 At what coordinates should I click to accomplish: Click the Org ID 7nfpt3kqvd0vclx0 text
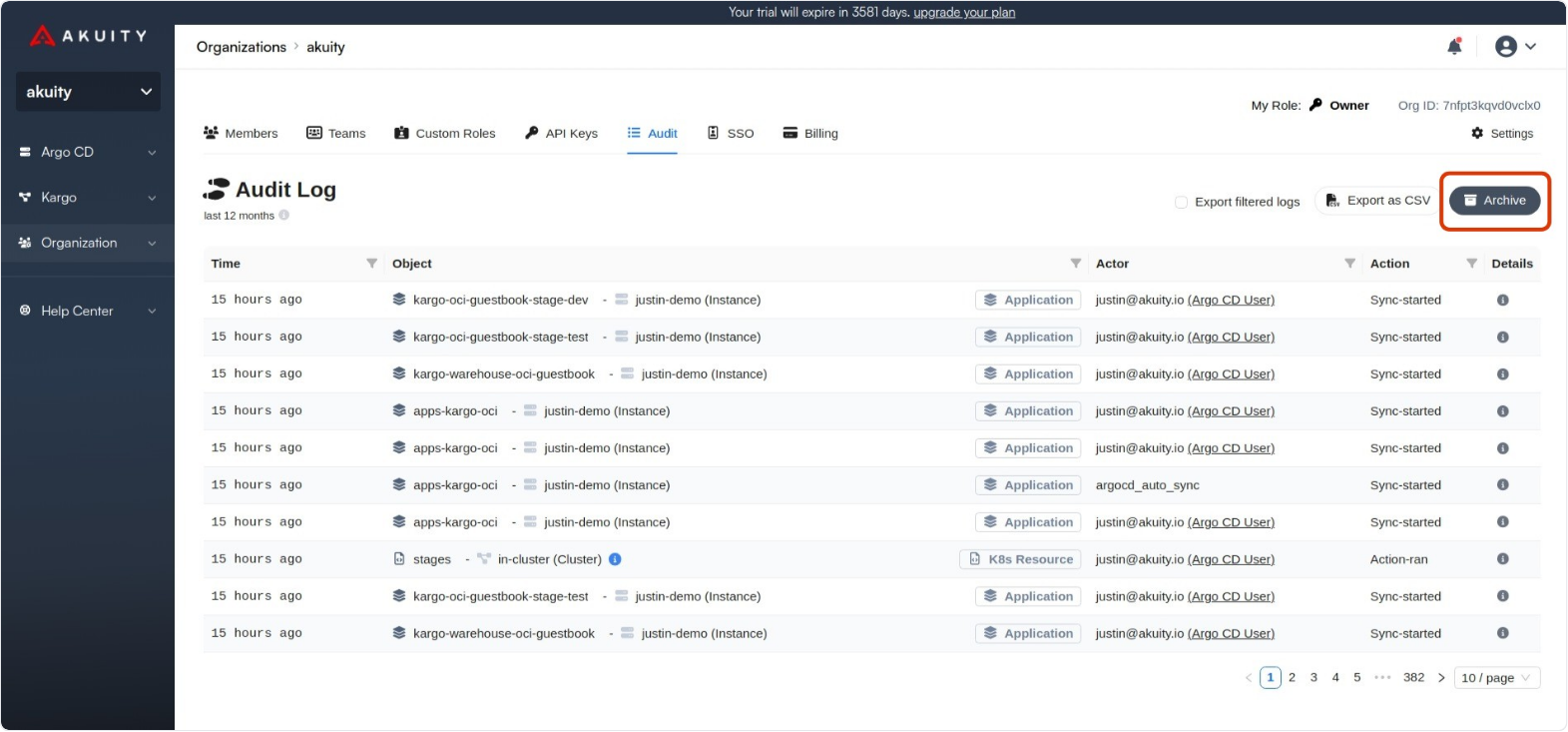(x=1469, y=105)
